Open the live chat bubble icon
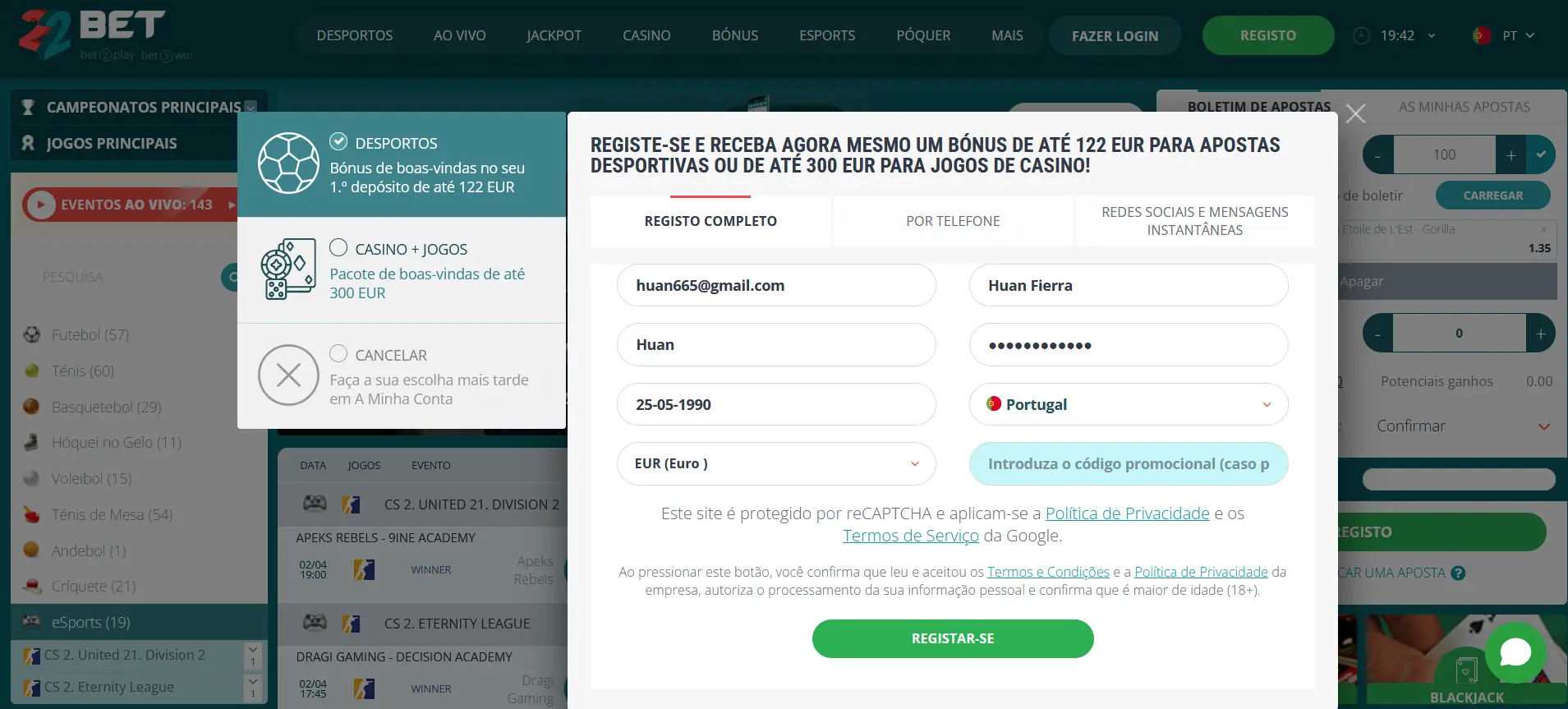The width and height of the screenshot is (1568, 709). tap(1515, 652)
